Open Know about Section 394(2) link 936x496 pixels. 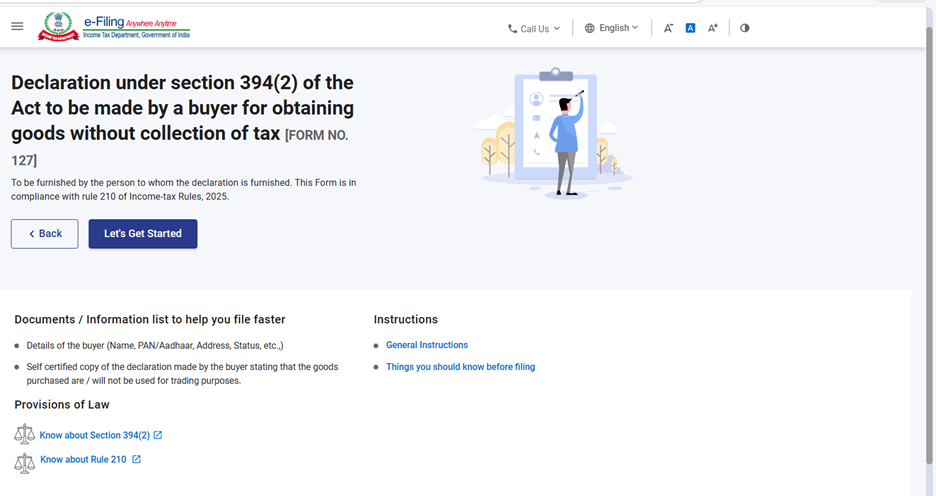pyautogui.click(x=94, y=435)
